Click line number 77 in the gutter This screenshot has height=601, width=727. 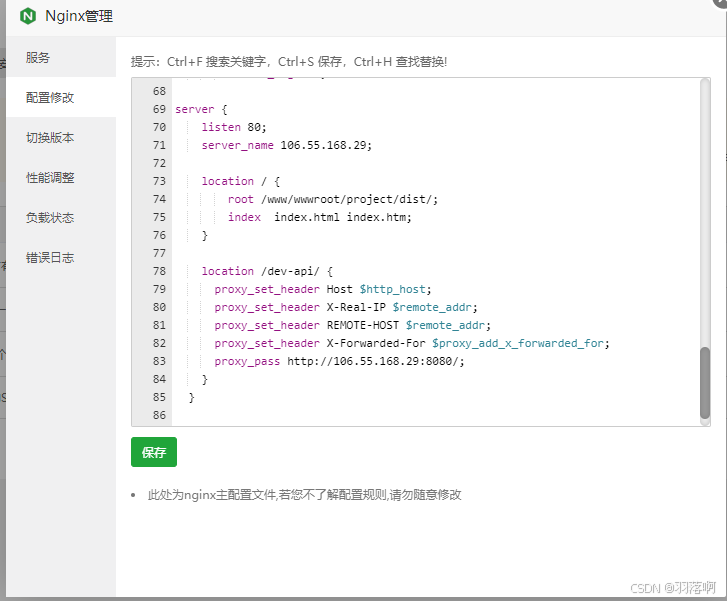tap(159, 253)
